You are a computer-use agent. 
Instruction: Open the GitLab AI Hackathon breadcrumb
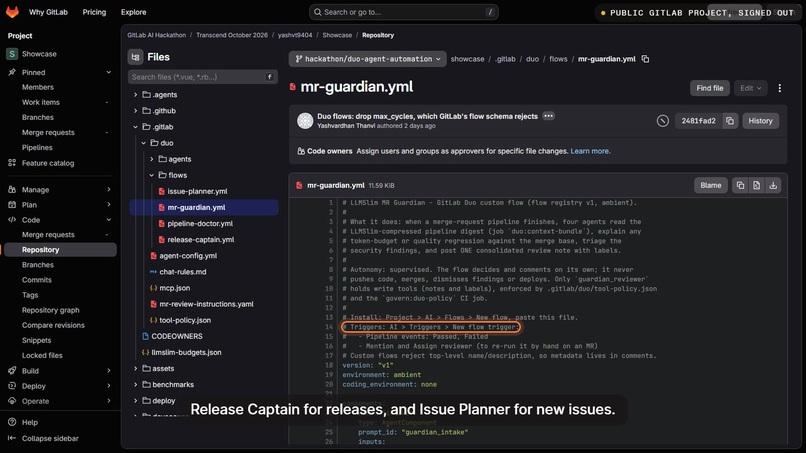(156, 35)
